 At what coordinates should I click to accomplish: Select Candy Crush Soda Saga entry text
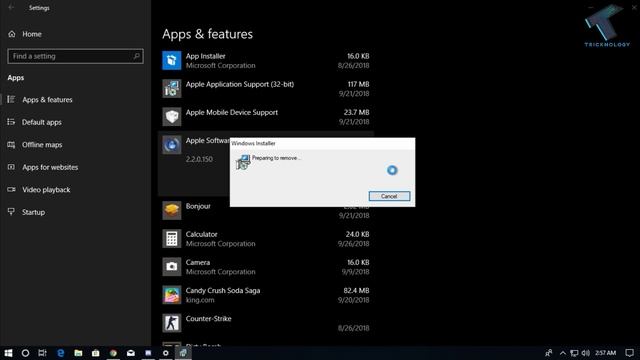pyautogui.click(x=223, y=291)
